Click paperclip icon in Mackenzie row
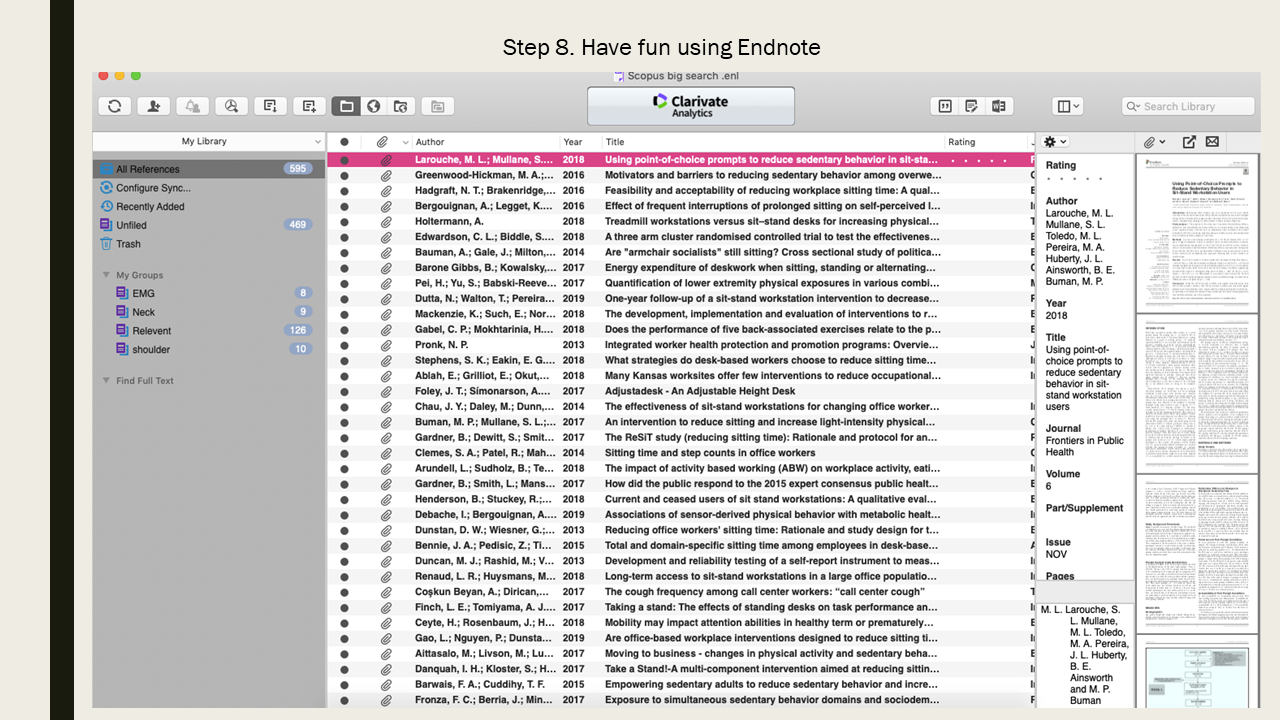The image size is (1280, 720). pyautogui.click(x=386, y=314)
